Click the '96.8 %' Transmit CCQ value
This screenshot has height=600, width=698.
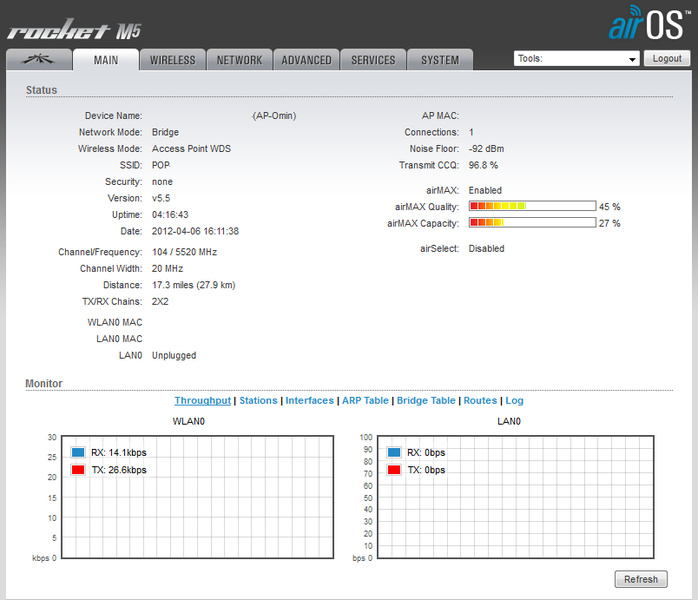point(483,165)
